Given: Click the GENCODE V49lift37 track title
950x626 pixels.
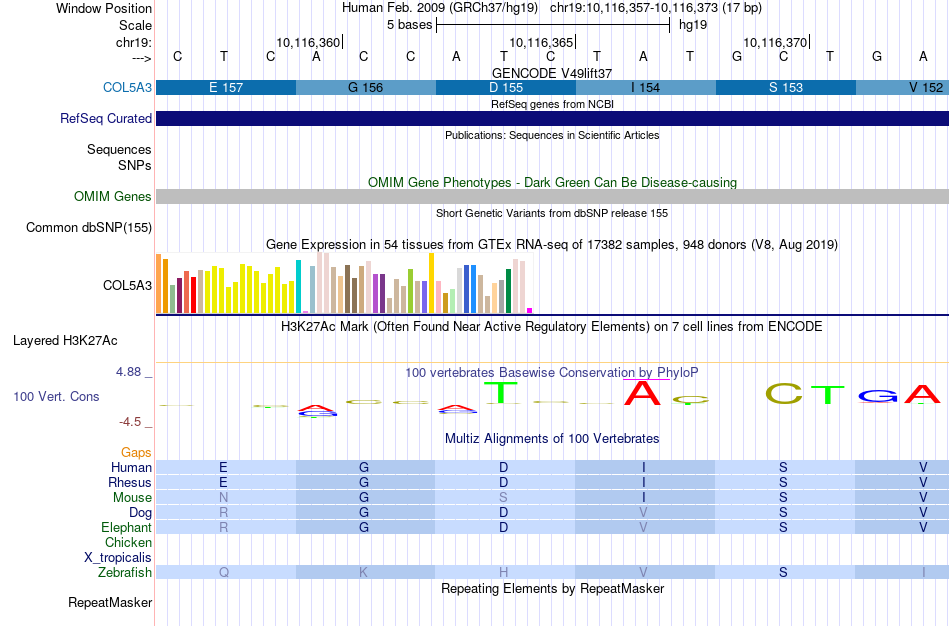Looking at the screenshot, I should click(x=552, y=73).
